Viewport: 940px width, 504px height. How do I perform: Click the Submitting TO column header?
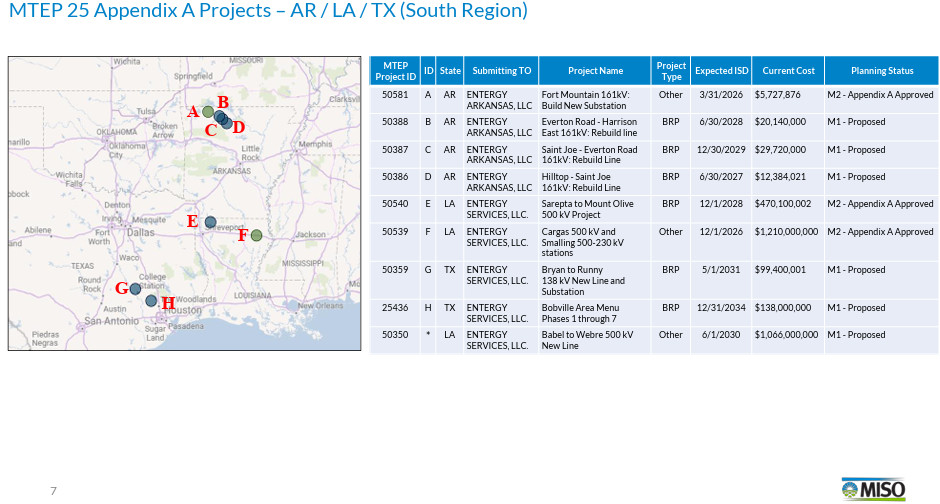[x=501, y=71]
